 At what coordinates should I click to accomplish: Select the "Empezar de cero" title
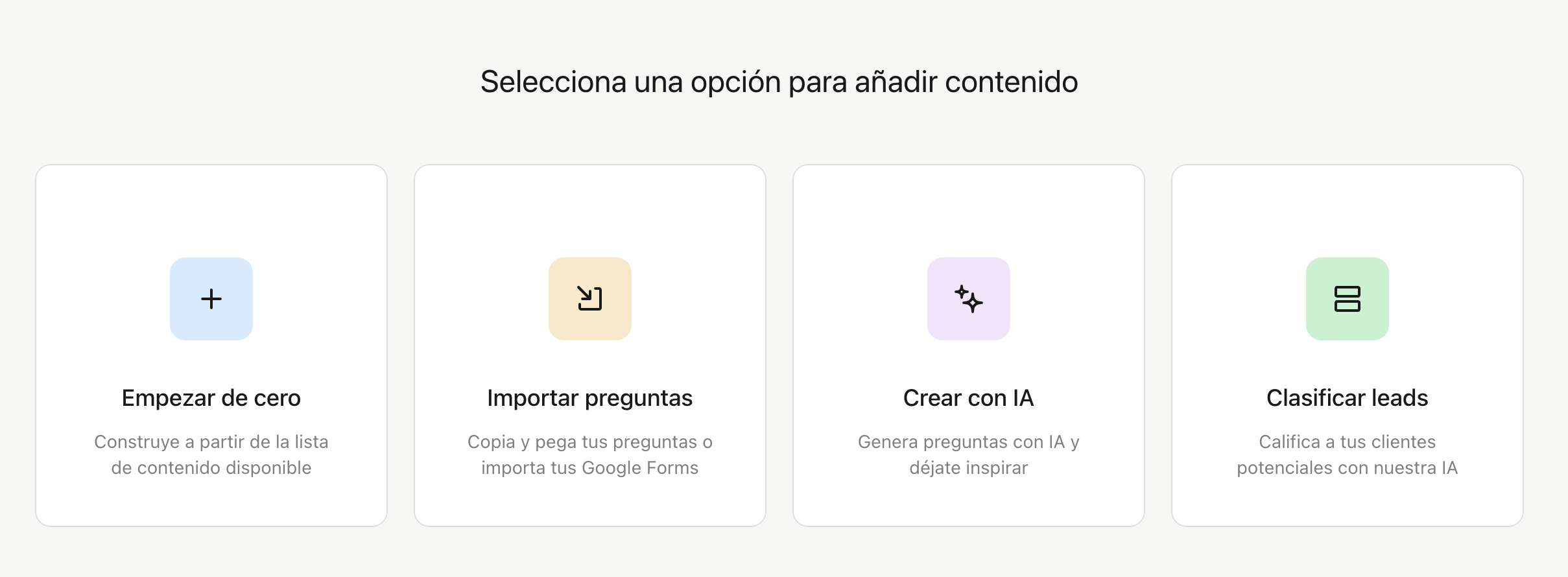point(211,398)
